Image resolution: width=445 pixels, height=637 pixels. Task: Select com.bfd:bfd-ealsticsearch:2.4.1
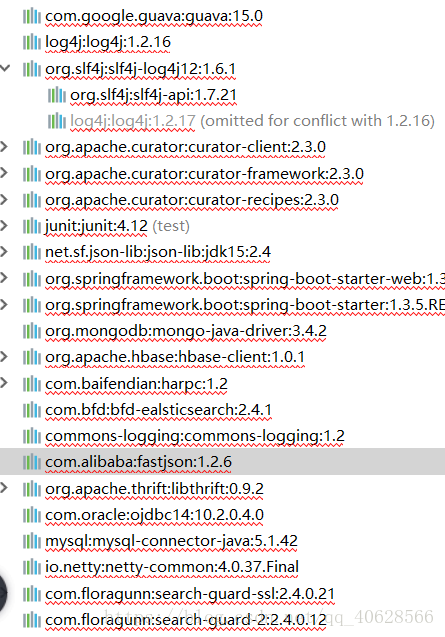(158, 410)
